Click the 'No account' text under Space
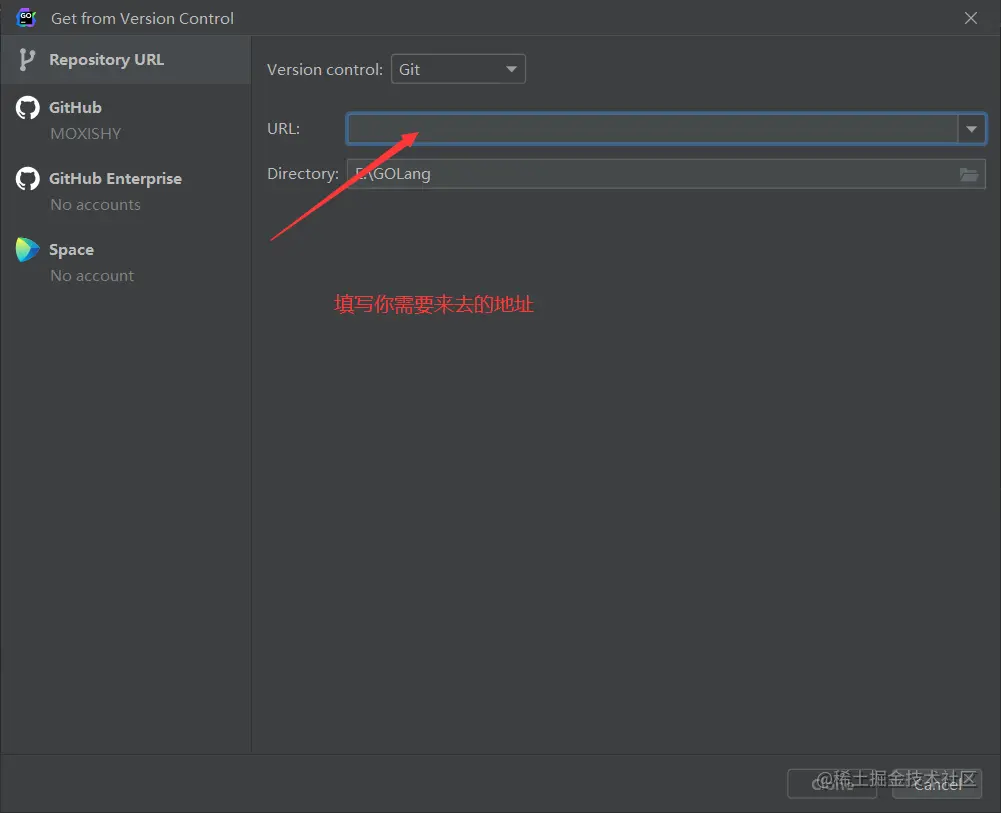 [x=92, y=276]
